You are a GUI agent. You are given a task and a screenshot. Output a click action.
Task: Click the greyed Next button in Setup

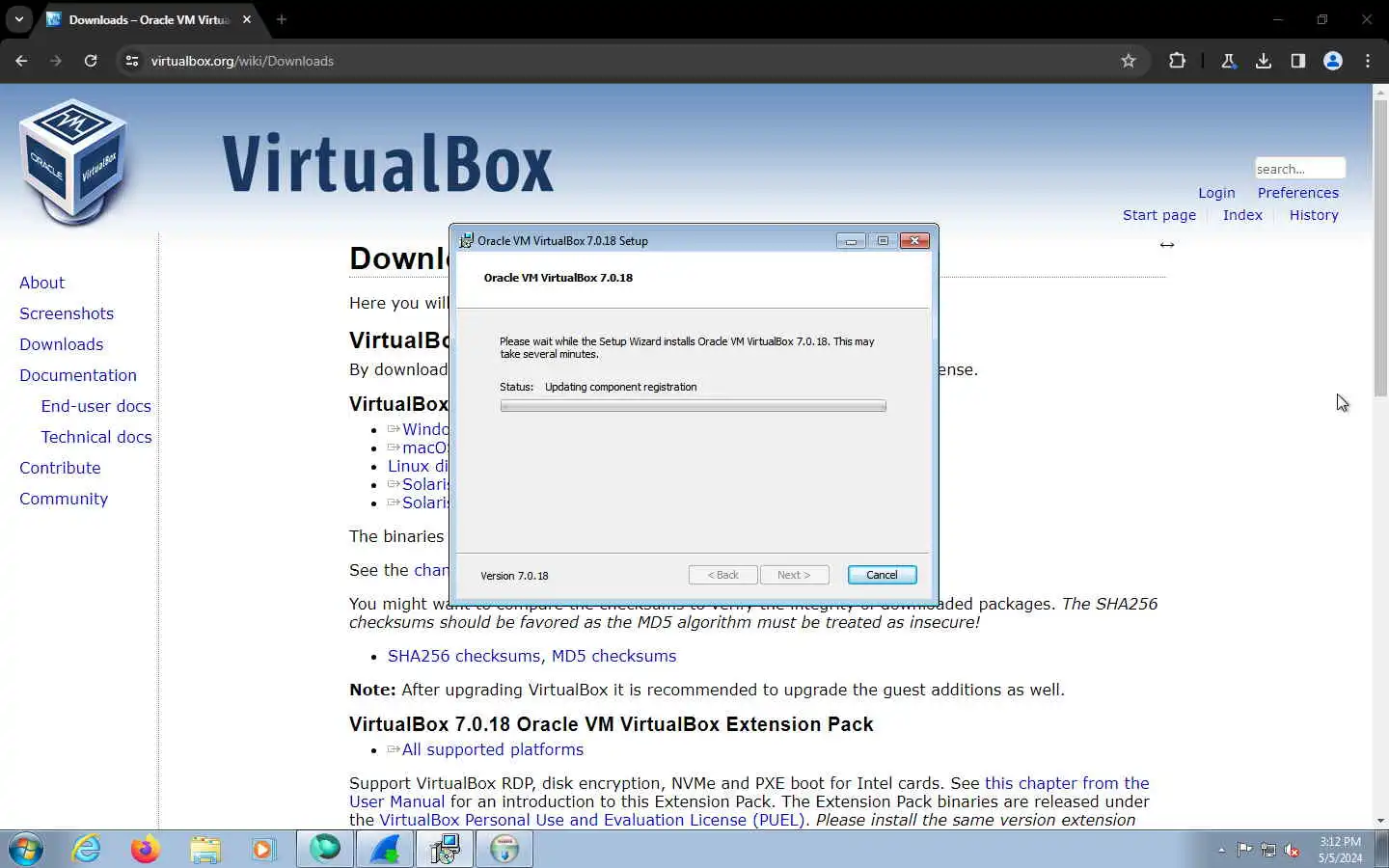(794, 575)
